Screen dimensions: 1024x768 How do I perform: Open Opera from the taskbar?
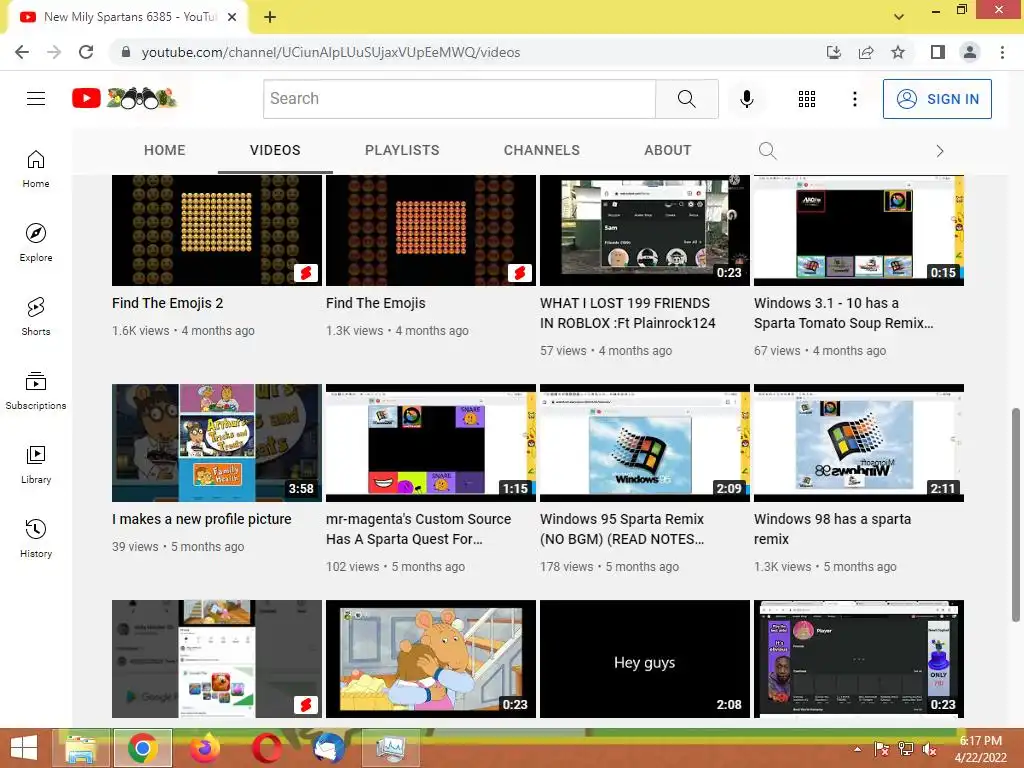266,748
